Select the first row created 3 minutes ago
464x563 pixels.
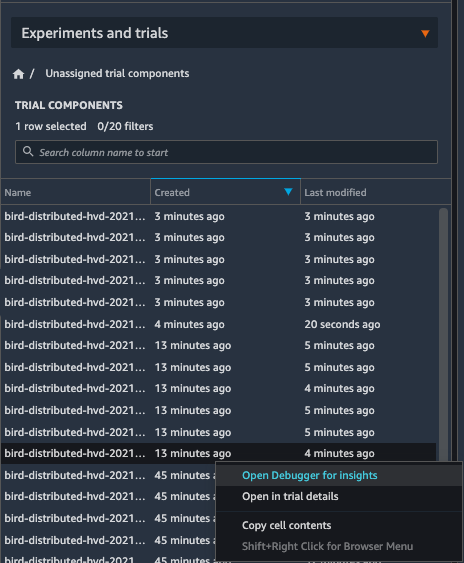click(218, 217)
